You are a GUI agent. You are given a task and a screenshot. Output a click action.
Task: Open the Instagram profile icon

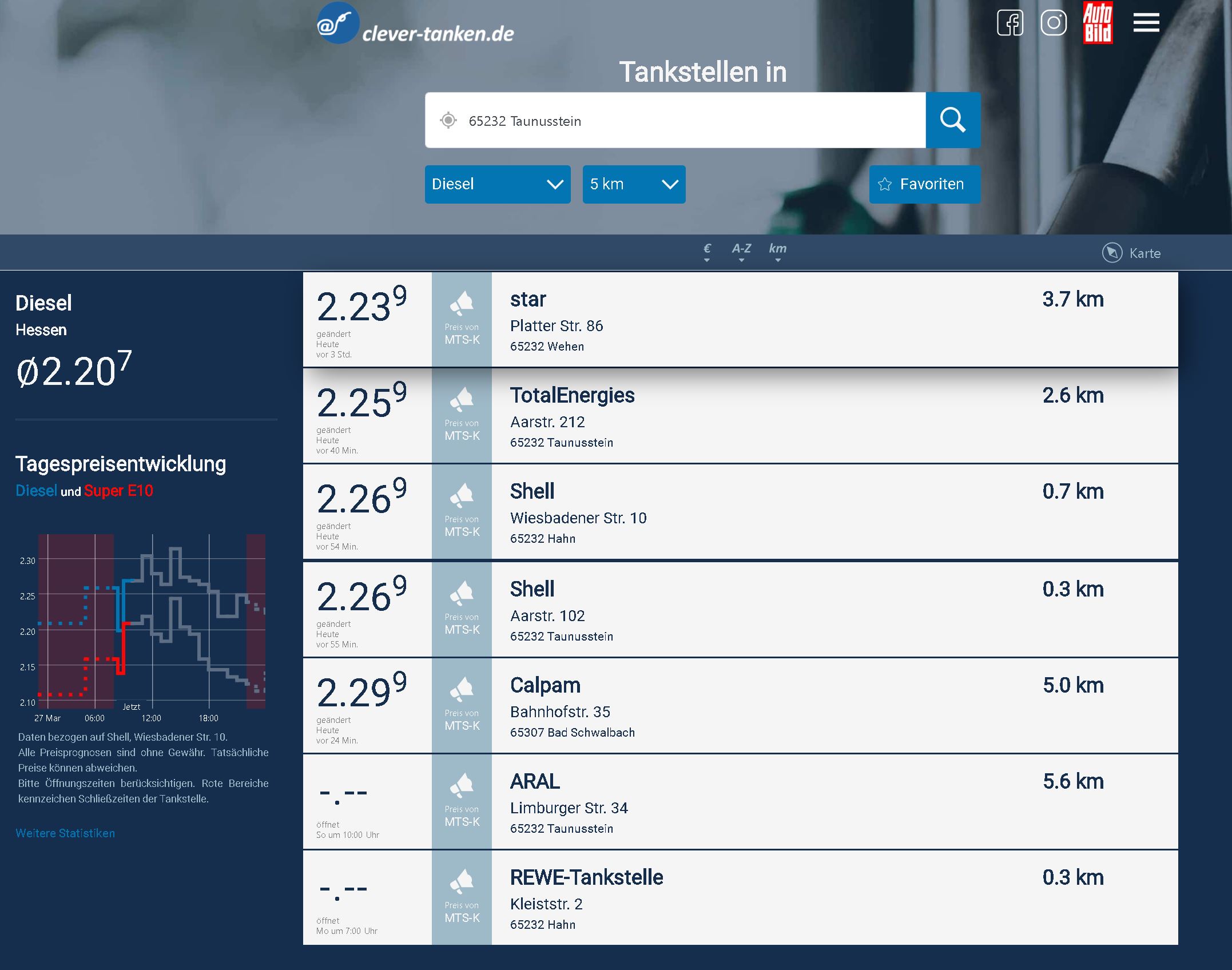pos(1054,23)
